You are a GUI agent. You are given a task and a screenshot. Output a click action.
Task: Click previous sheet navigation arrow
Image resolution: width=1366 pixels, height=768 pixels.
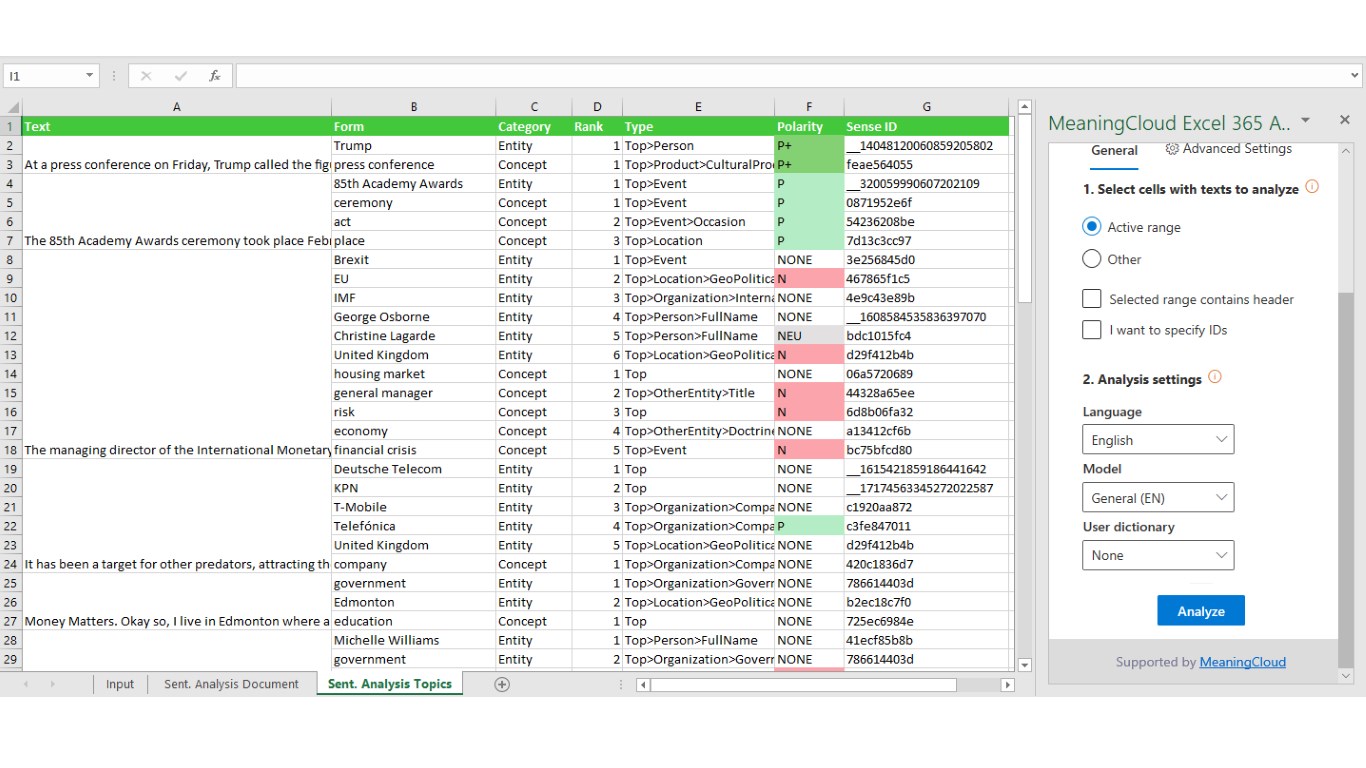pos(26,684)
